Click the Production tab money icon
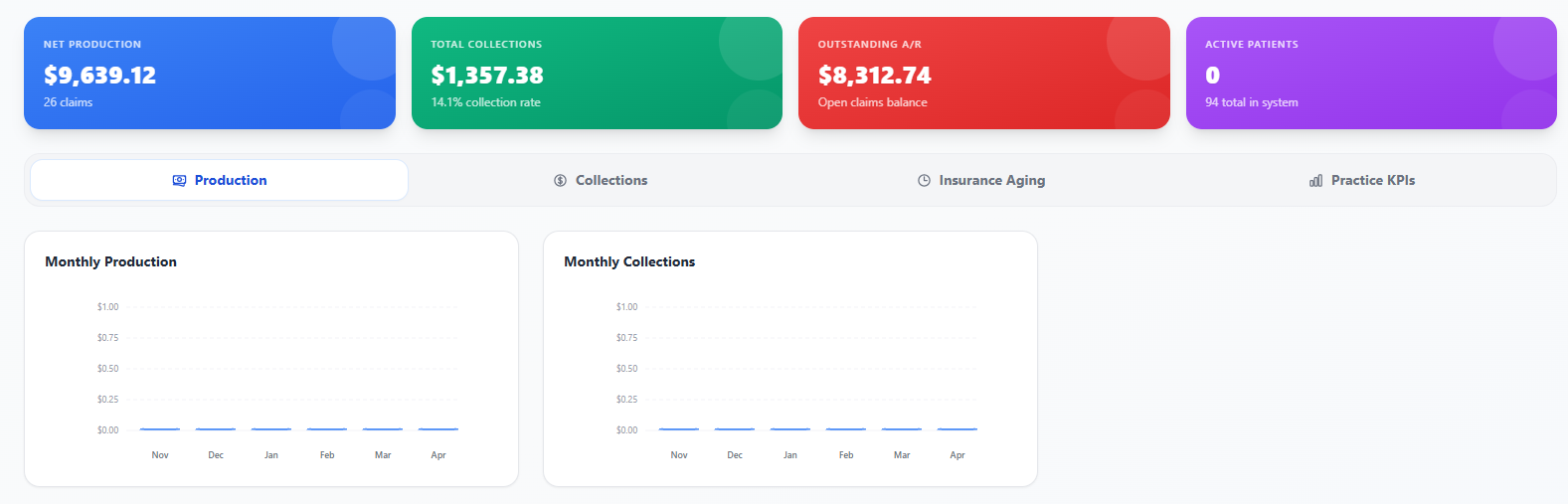Screen dimensions: 1568x504 click(x=179, y=180)
